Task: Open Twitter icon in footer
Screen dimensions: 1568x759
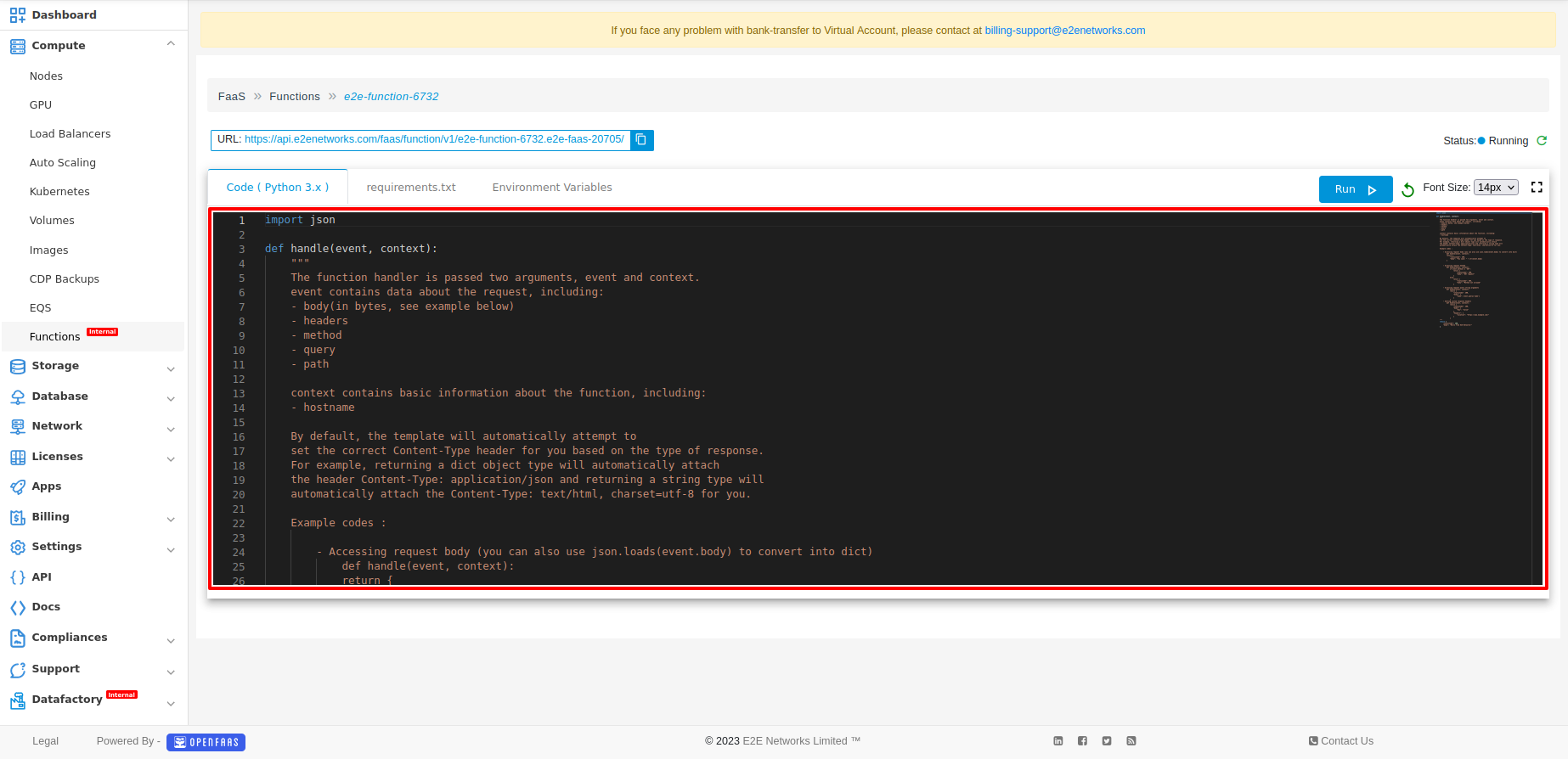Action: pos(1107,741)
